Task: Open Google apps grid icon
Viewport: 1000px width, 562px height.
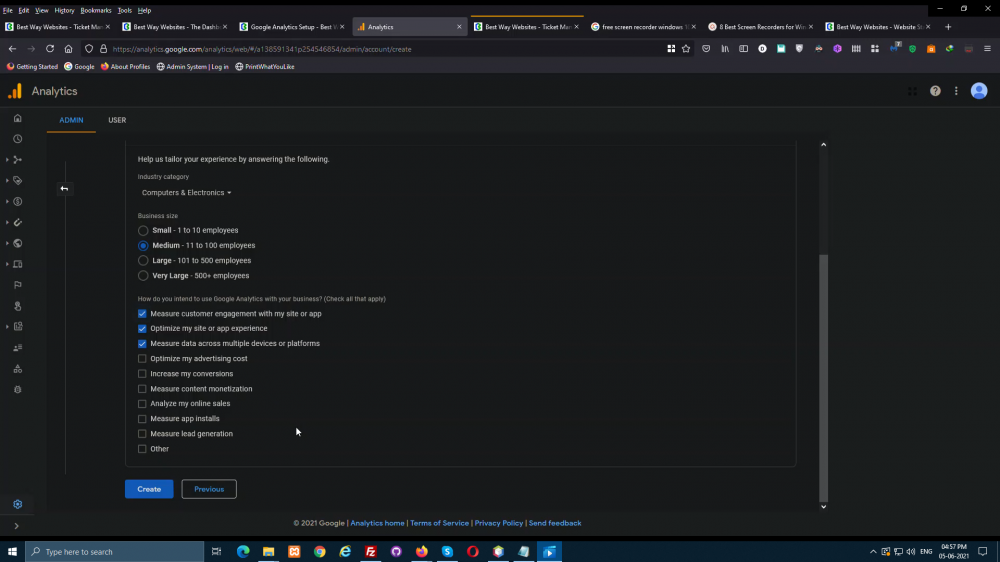Action: [x=913, y=91]
